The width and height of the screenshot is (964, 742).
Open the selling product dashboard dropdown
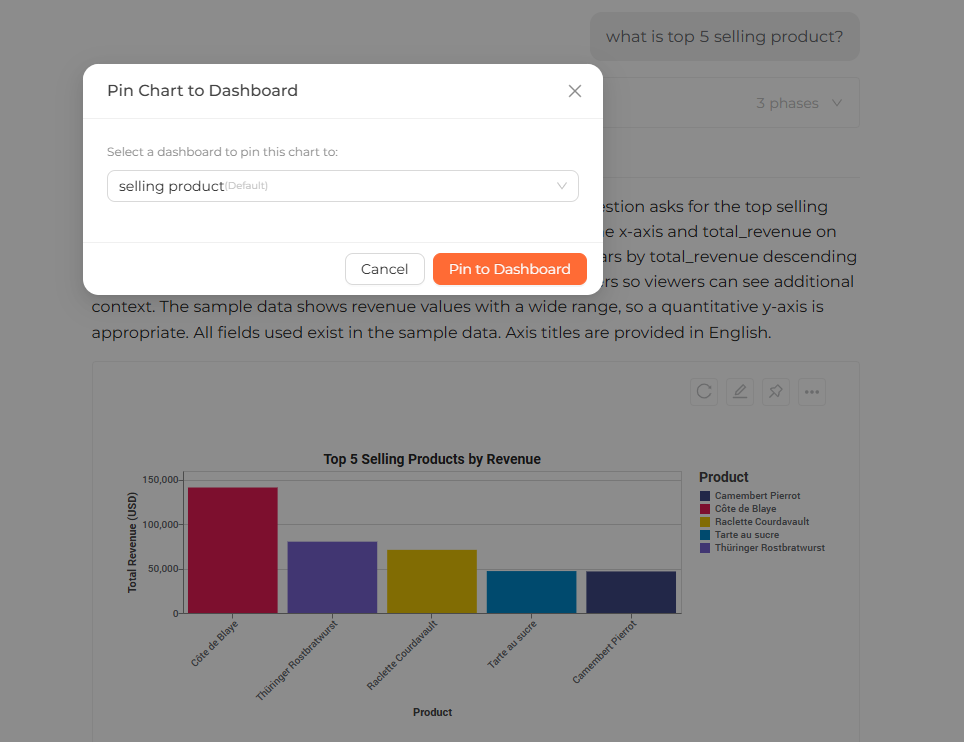pyautogui.click(x=342, y=186)
